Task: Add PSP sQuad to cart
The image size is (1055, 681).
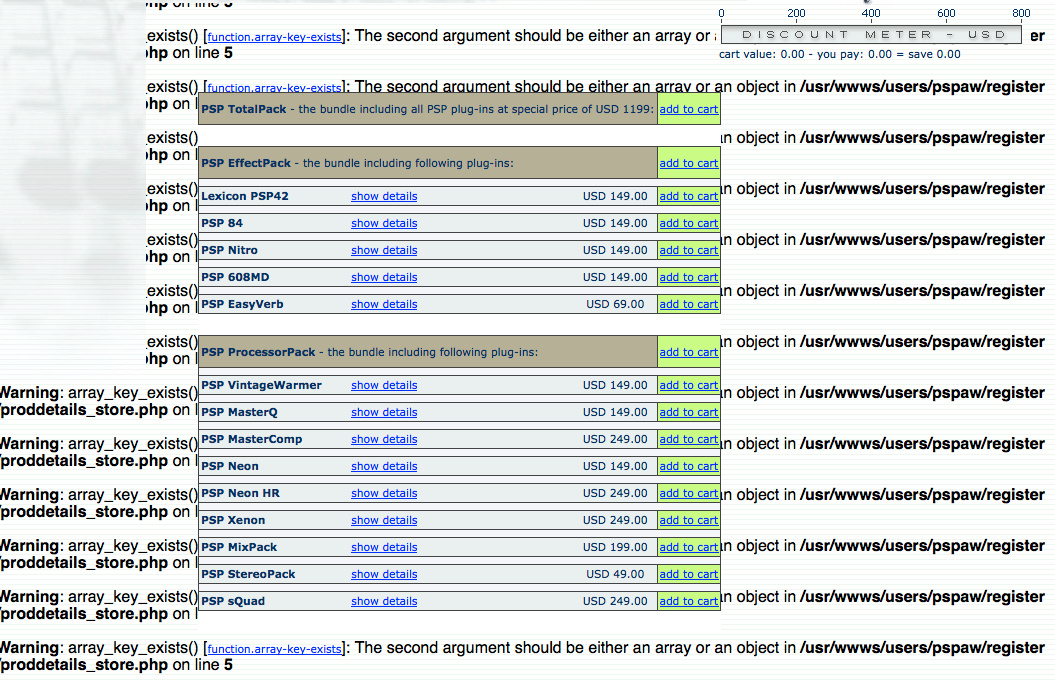Action: tap(688, 601)
